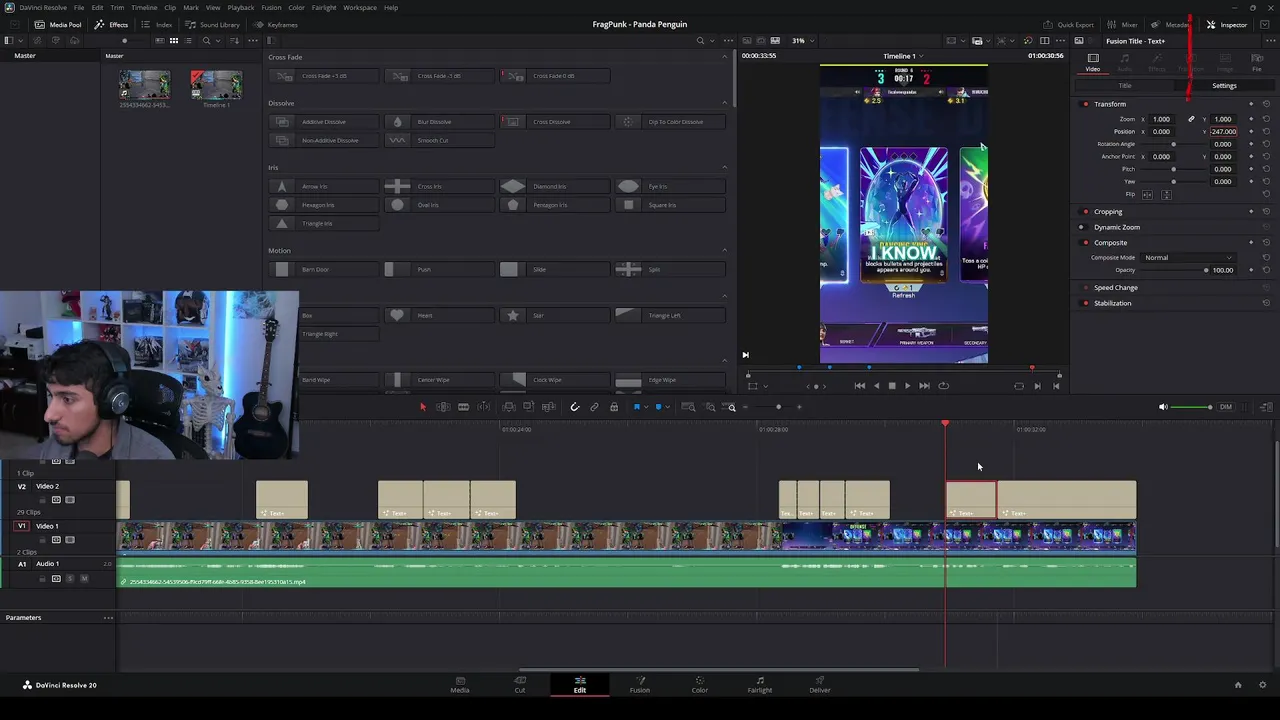This screenshot has height=720, width=1280.
Task: Adjust the timeline zoom slider
Action: pos(778,407)
